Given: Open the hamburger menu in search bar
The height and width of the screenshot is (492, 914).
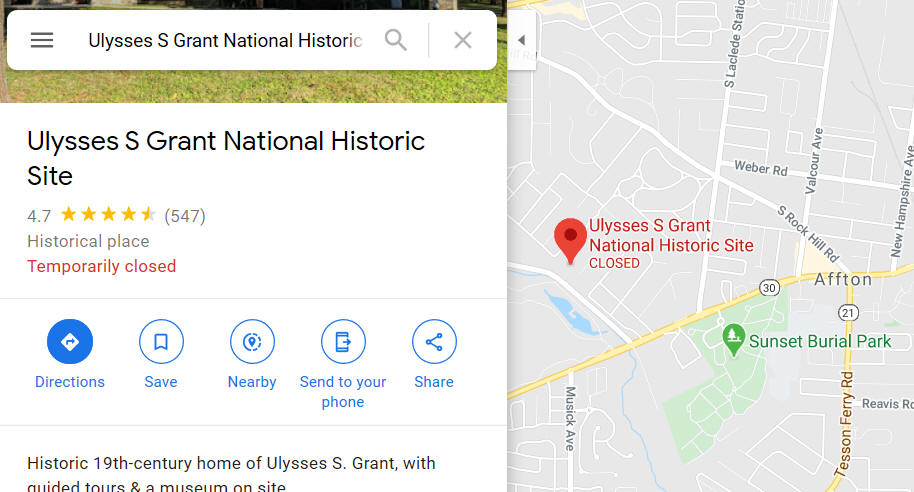Looking at the screenshot, I should coord(42,40).
